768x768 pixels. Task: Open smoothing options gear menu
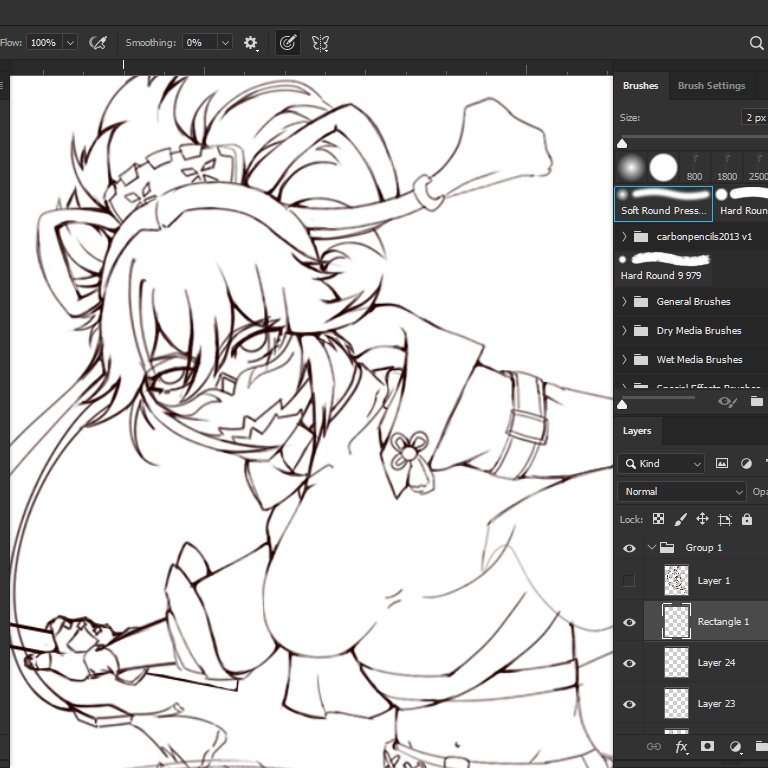(251, 43)
